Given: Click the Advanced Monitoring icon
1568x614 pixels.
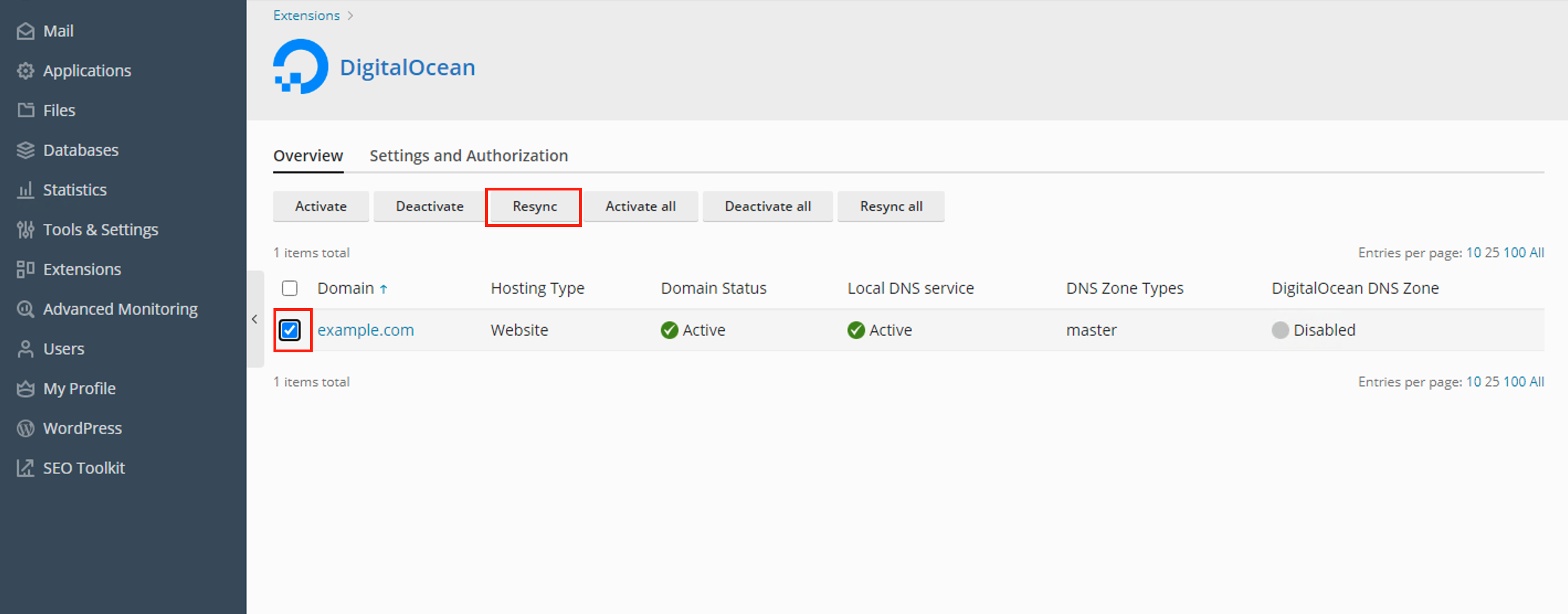Looking at the screenshot, I should point(25,309).
